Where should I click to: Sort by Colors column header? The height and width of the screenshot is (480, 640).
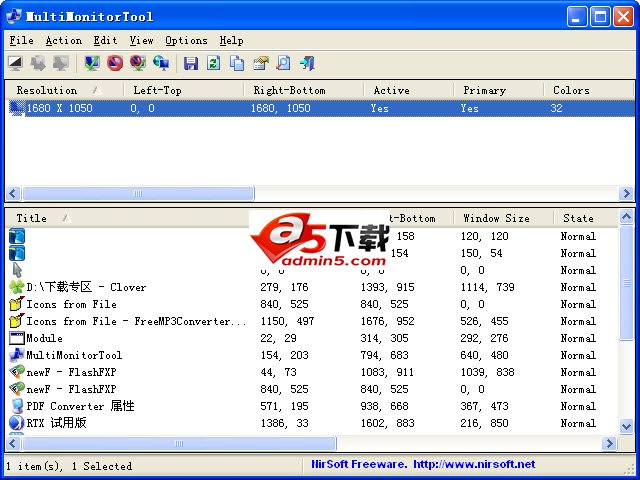click(x=589, y=90)
